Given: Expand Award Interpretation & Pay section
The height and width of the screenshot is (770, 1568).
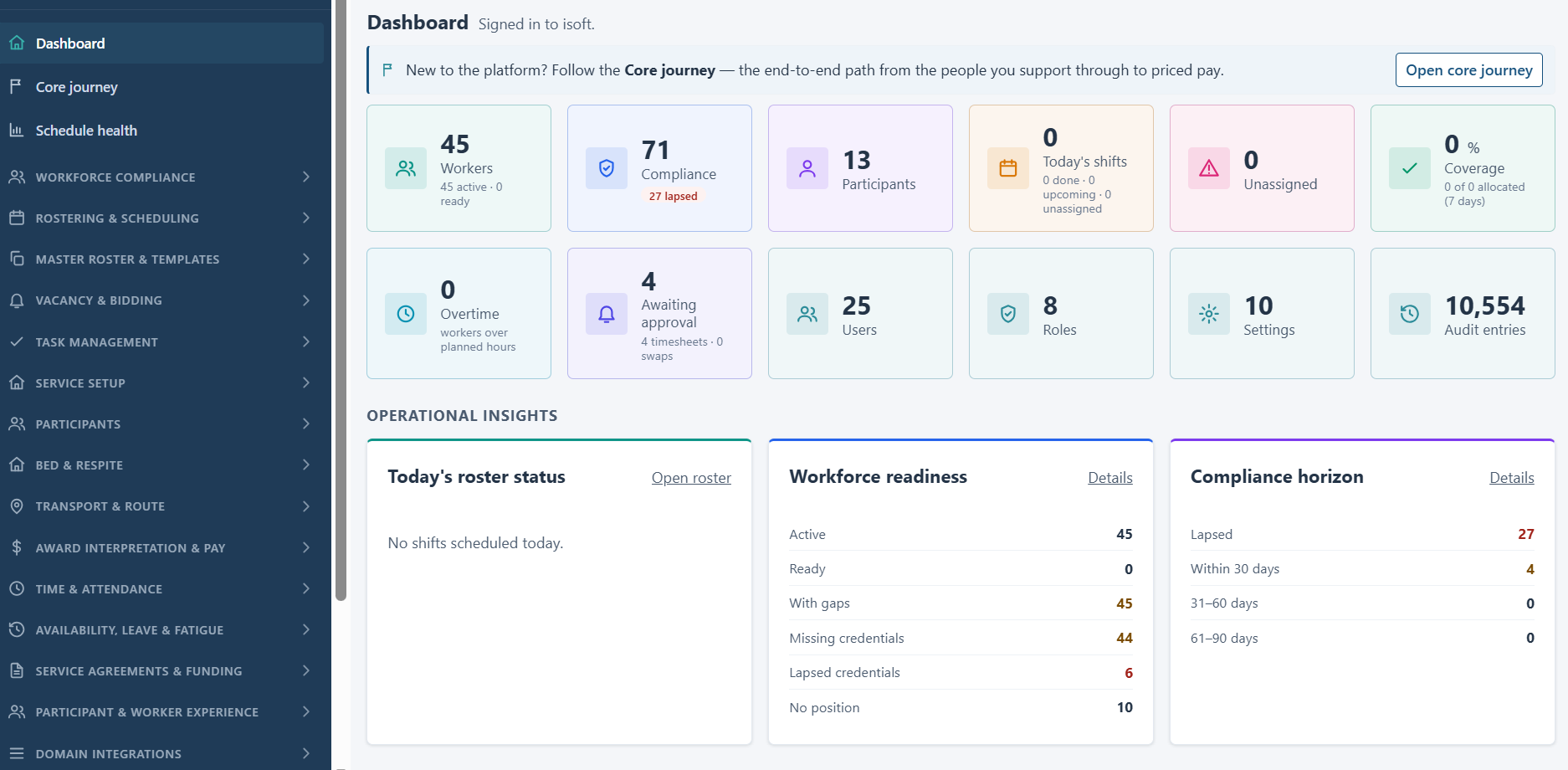Looking at the screenshot, I should (x=161, y=547).
